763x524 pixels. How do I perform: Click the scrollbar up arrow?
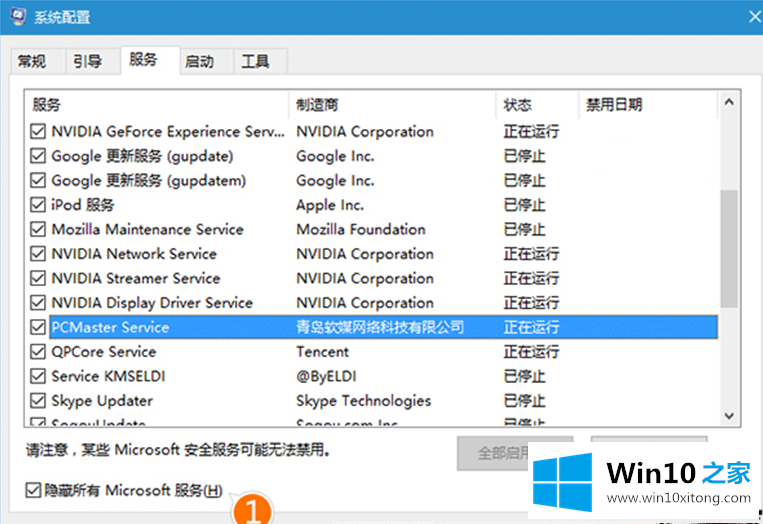(x=729, y=102)
